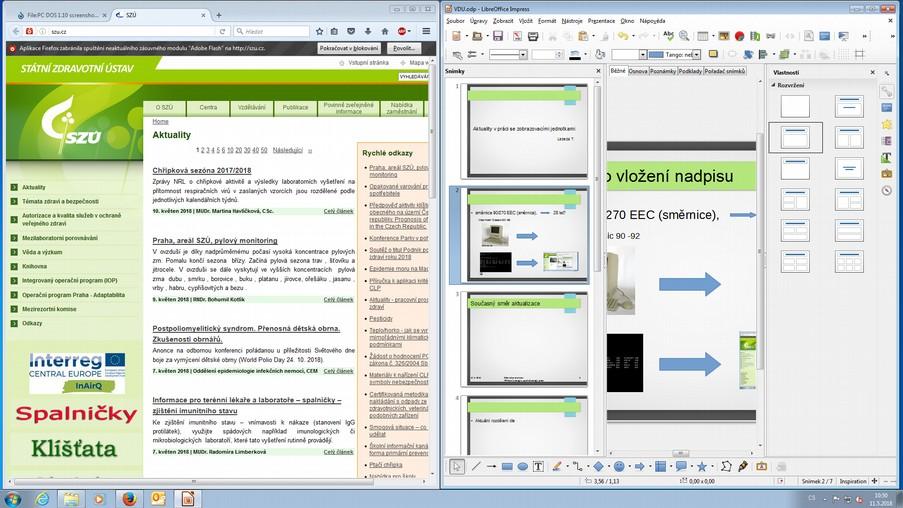Select the line-ending-with-arrow tool

coord(491,467)
